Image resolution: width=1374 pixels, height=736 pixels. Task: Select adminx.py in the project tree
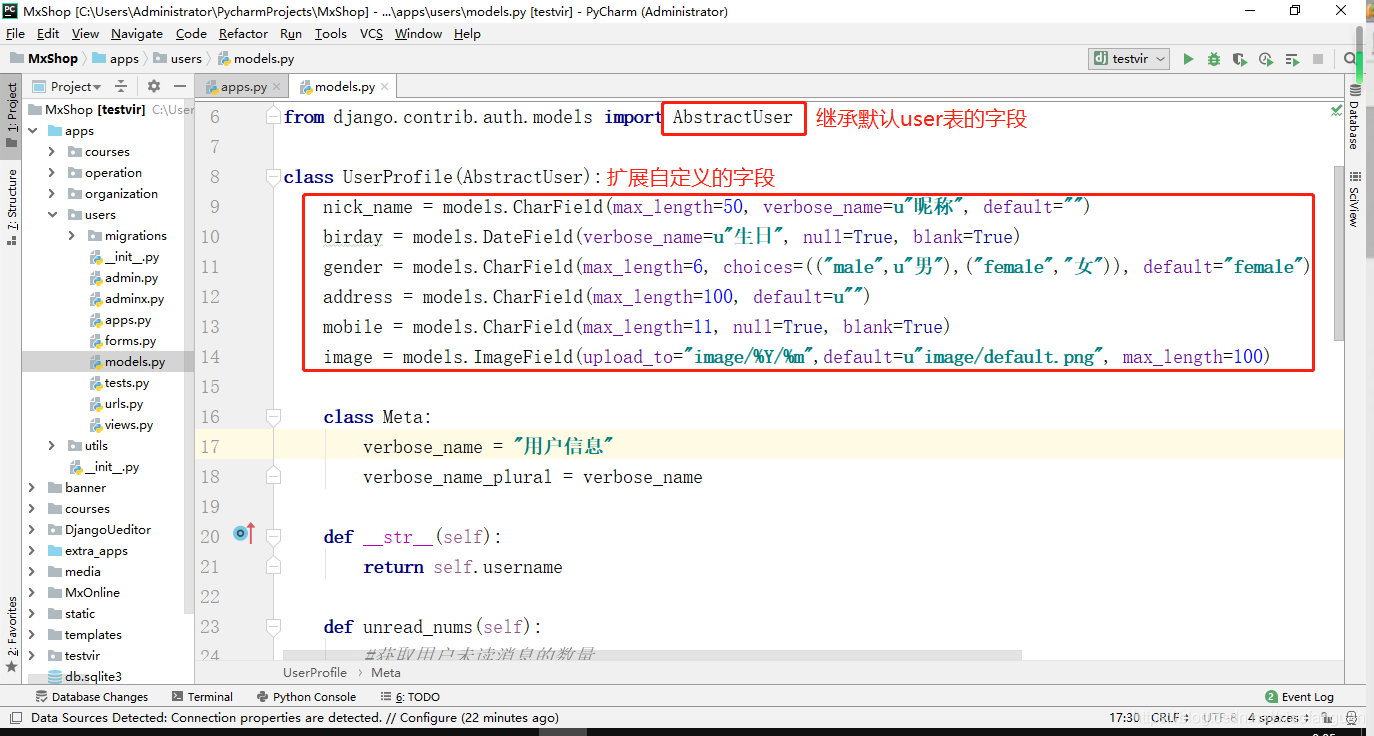pos(134,299)
